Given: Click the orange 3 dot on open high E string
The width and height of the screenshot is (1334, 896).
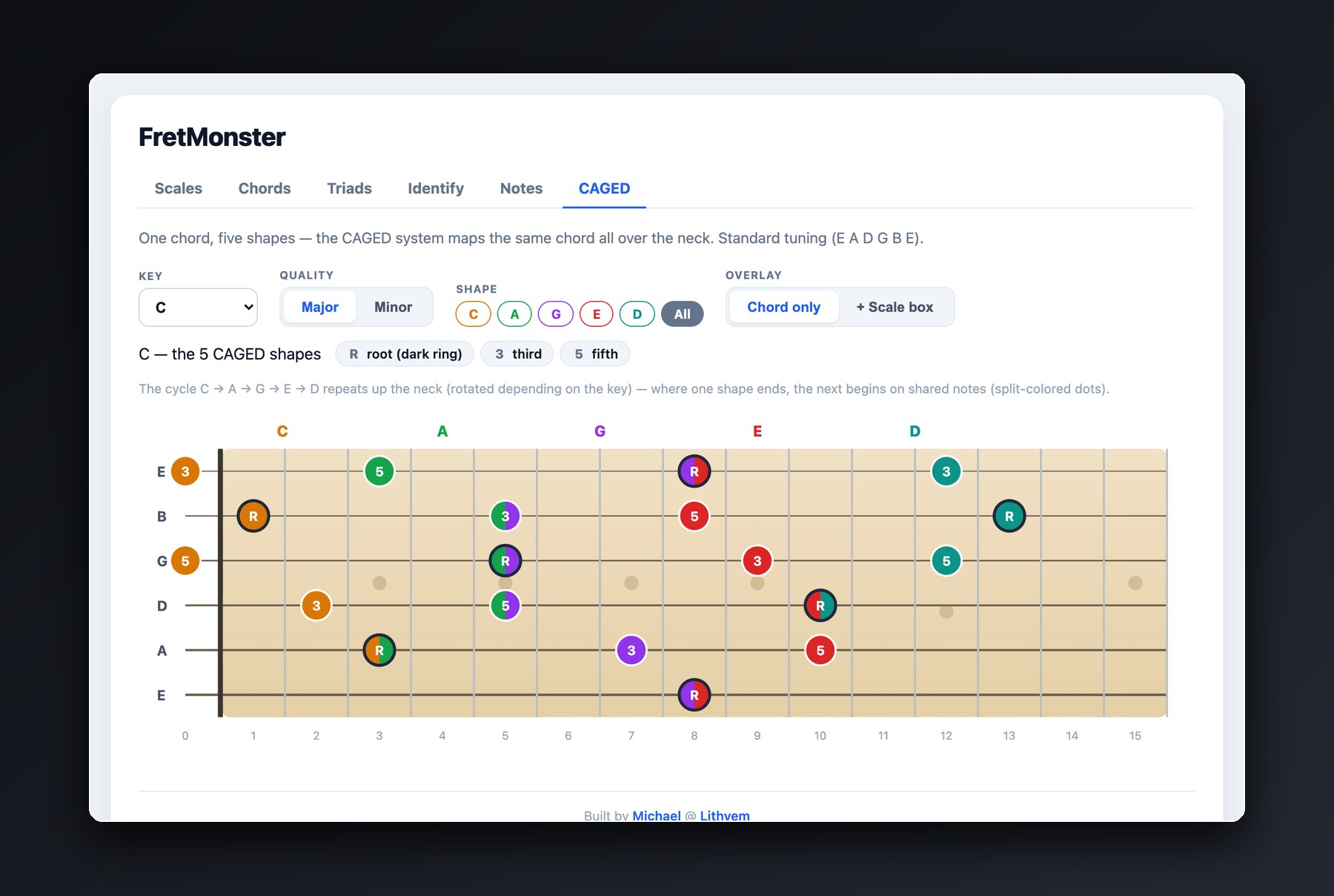Looking at the screenshot, I should 185,471.
